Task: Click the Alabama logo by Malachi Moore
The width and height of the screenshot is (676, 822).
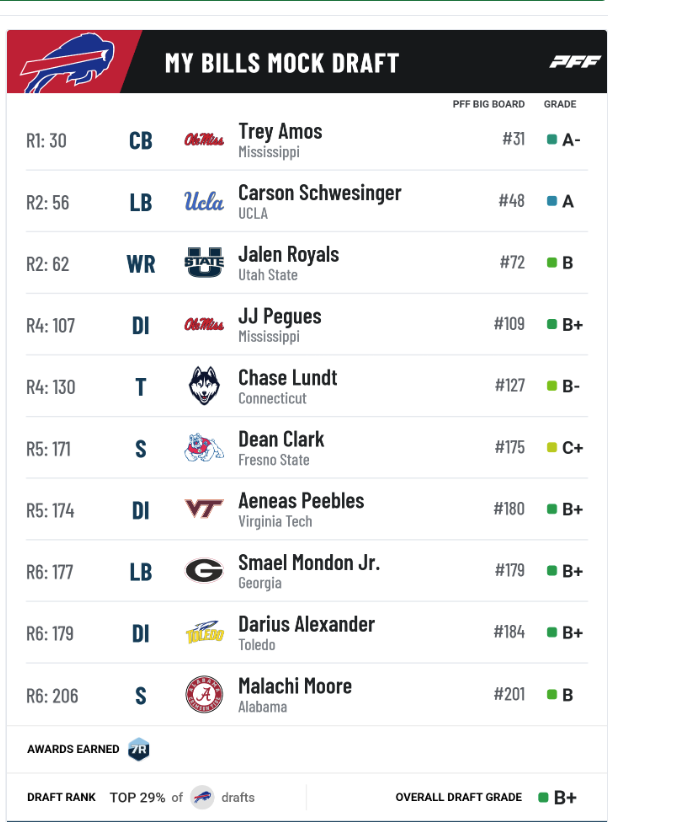Action: tap(204, 694)
